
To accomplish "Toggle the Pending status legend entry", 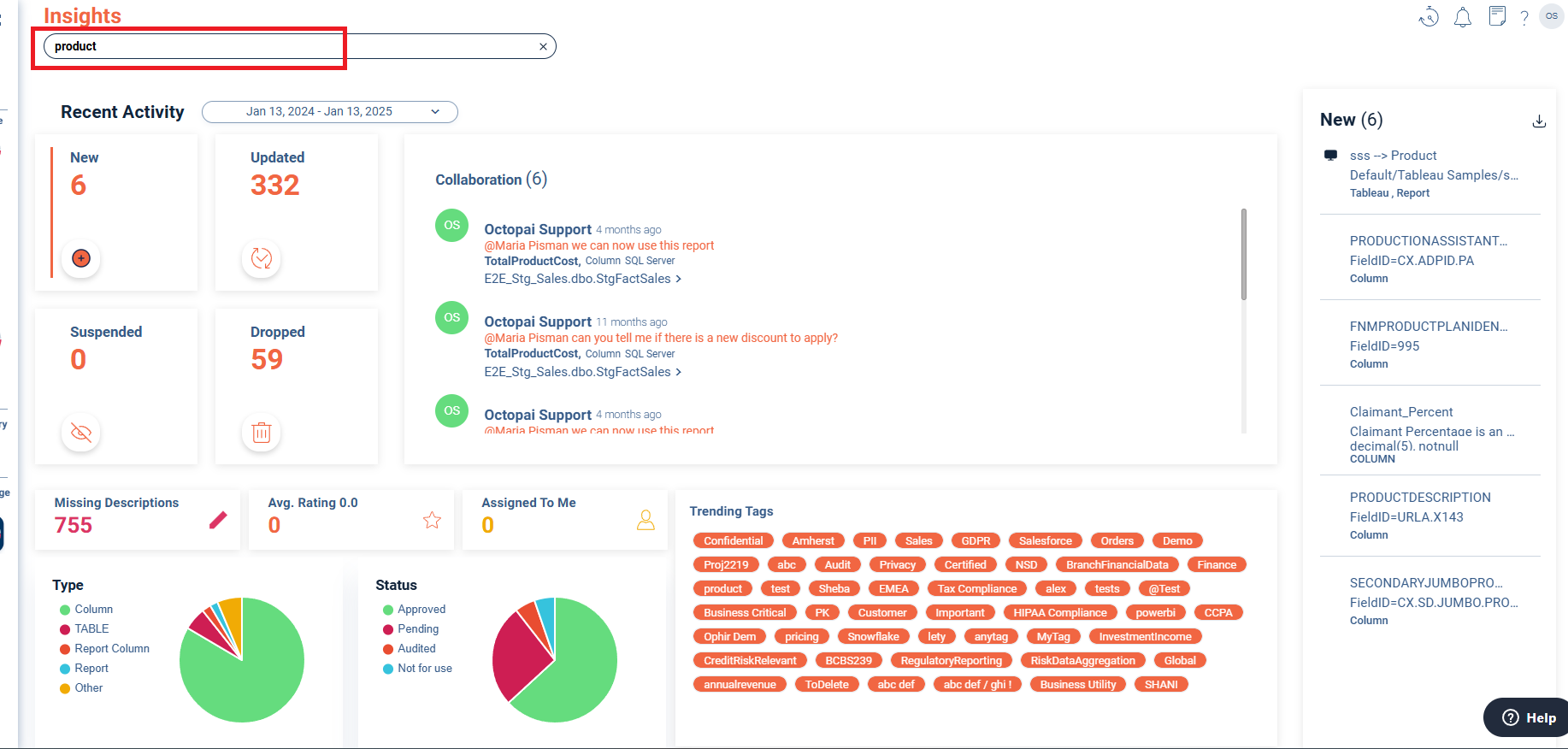I will 417,629.
